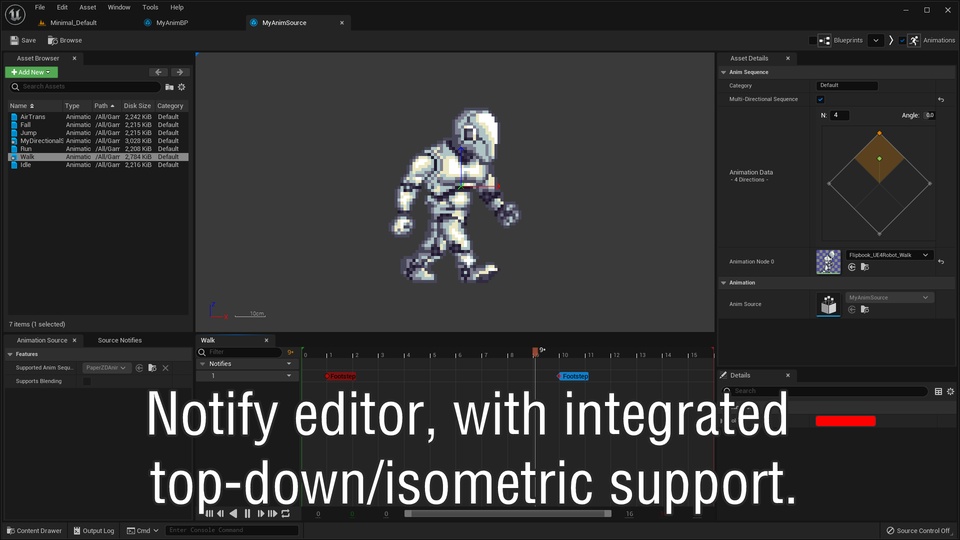Collapse the Features section
This screenshot has height=540, width=960.
(x=10, y=354)
